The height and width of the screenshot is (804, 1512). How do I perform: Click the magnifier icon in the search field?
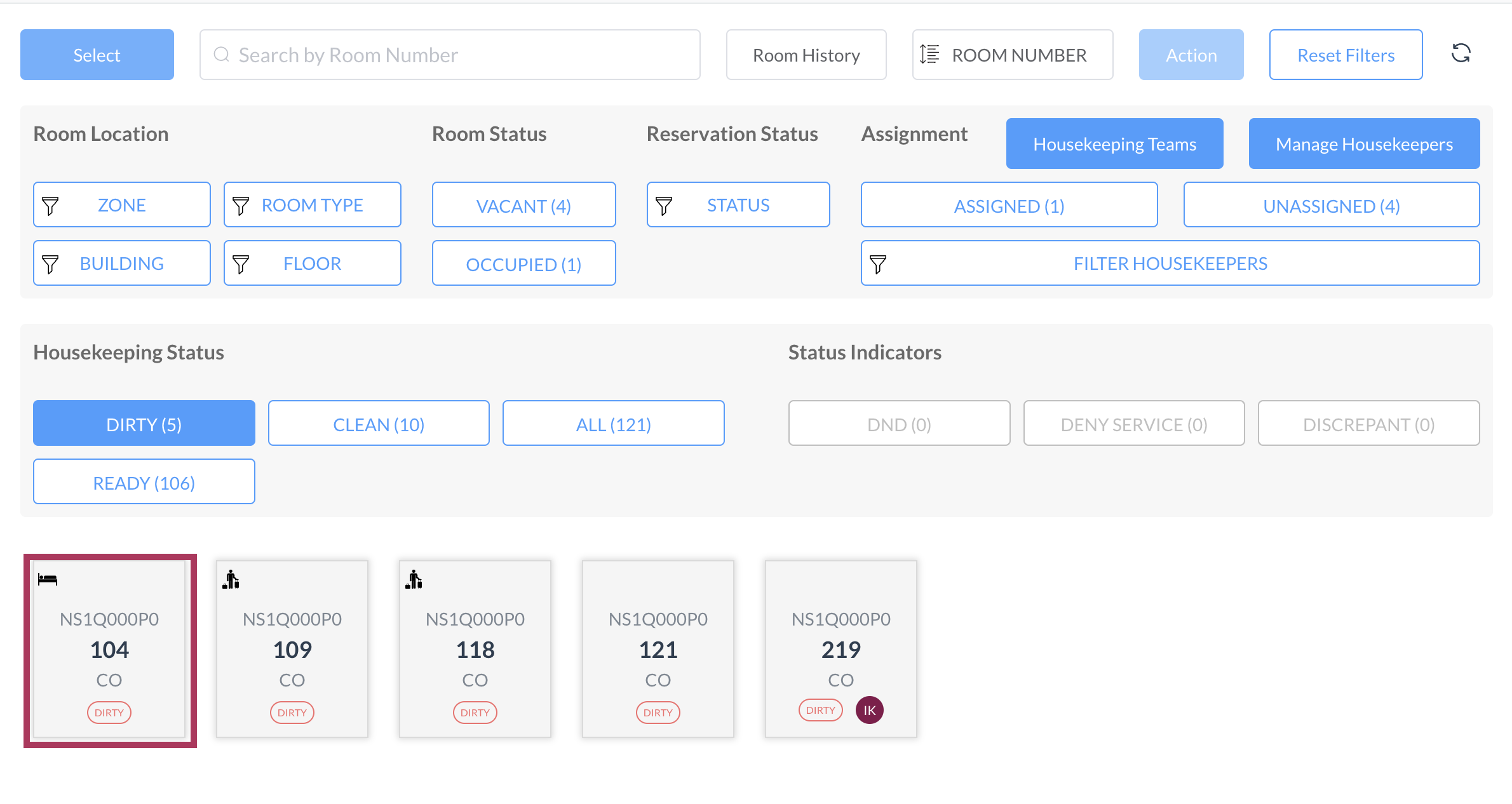click(x=221, y=55)
